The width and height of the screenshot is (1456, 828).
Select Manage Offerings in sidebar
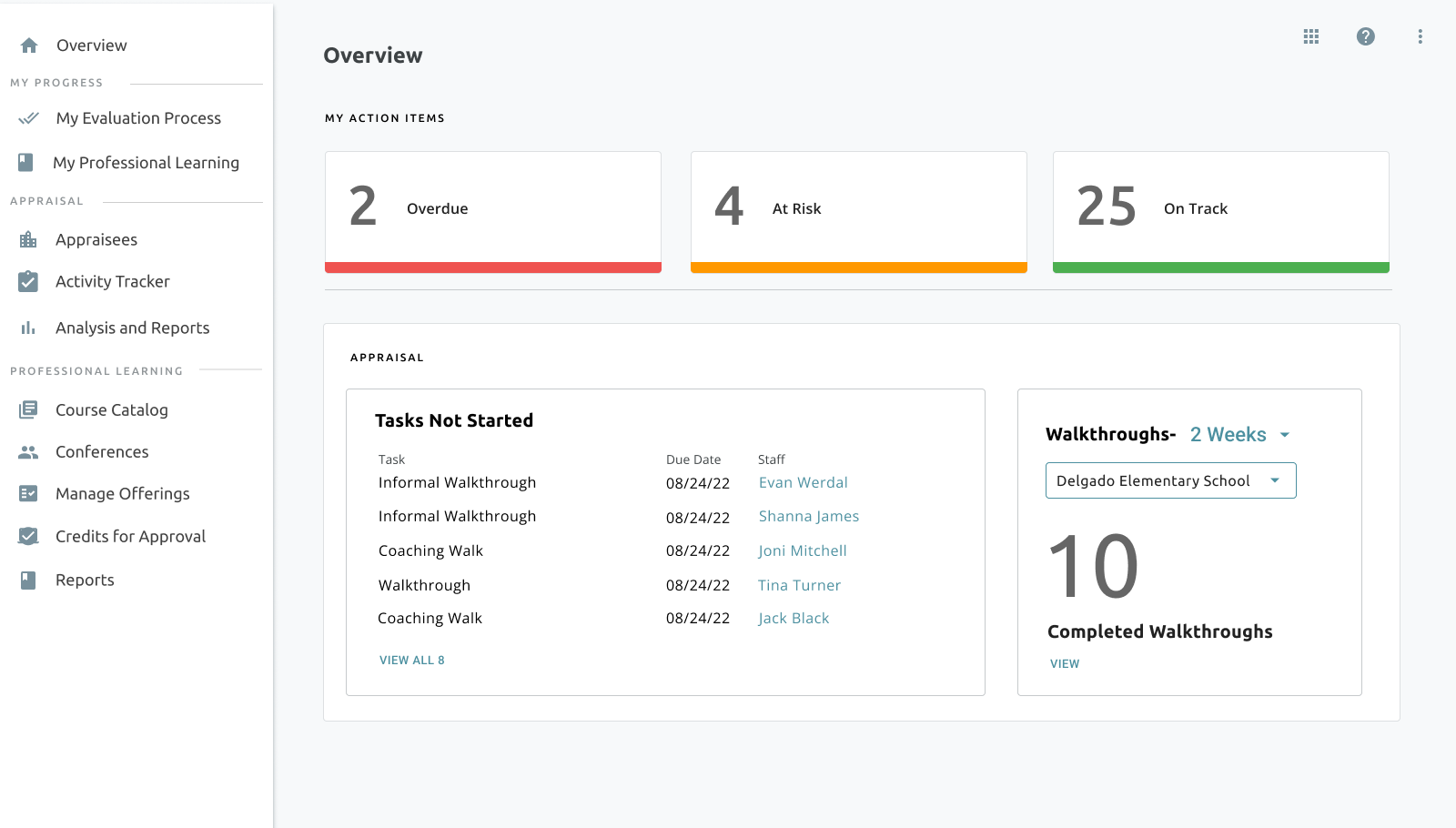[x=122, y=494]
